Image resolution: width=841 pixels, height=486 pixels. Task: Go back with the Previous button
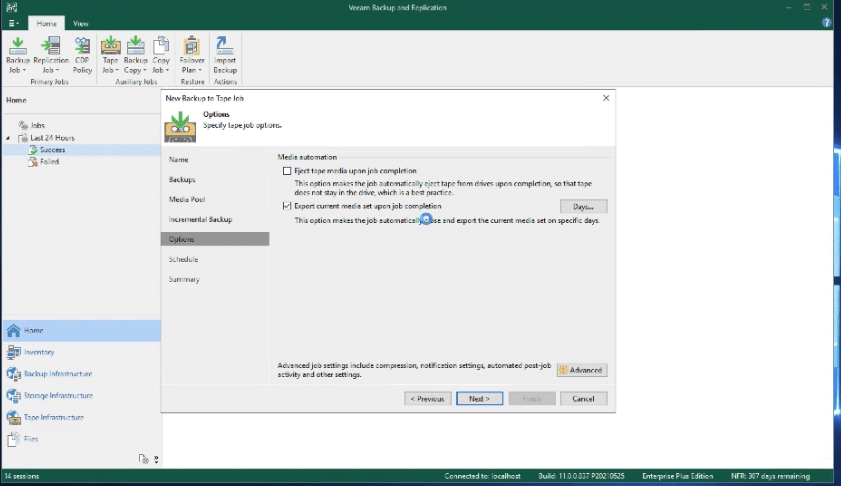427,399
